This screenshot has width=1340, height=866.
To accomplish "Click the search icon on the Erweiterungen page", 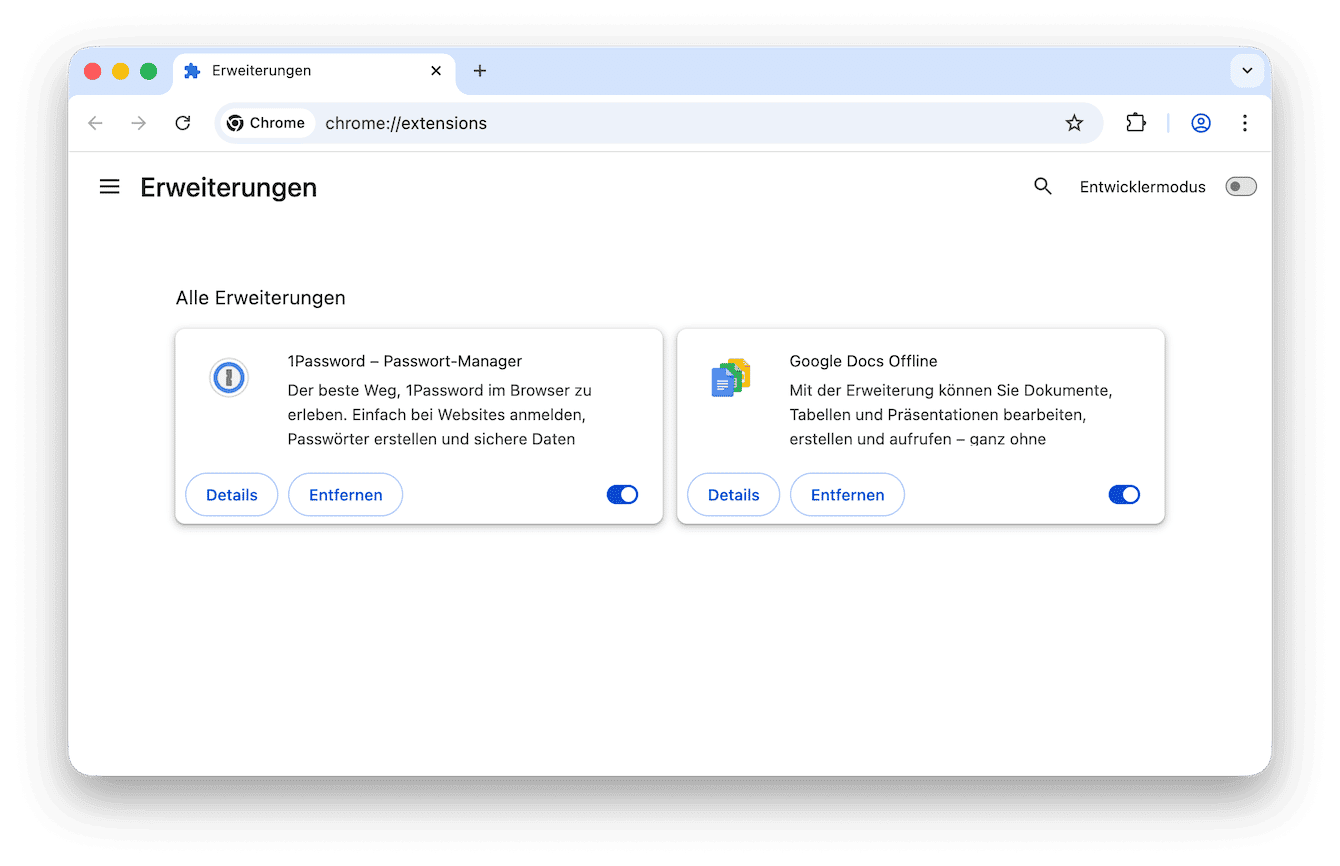I will (x=1043, y=186).
